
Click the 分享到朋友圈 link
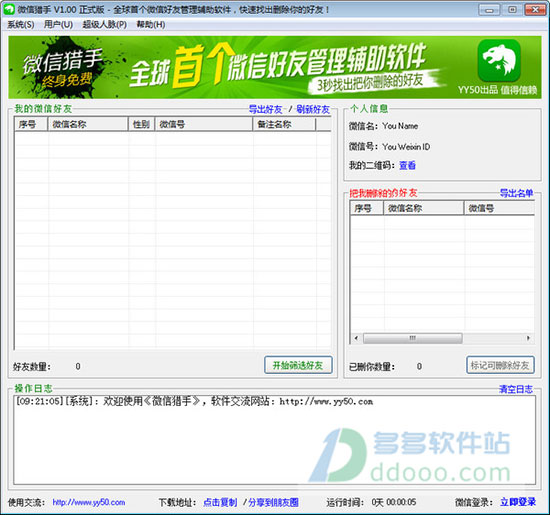273,502
